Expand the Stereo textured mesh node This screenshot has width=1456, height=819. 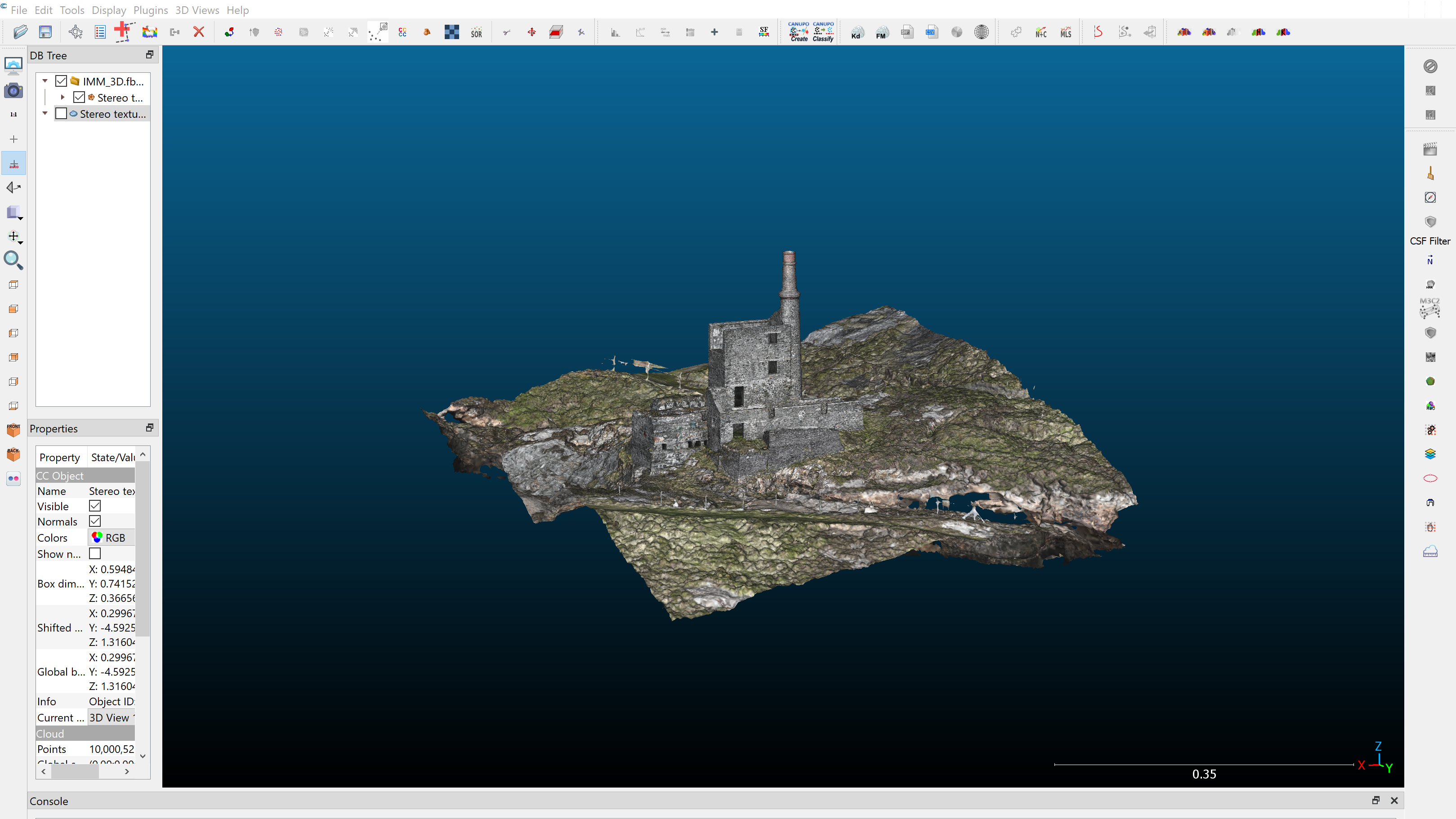tap(62, 97)
